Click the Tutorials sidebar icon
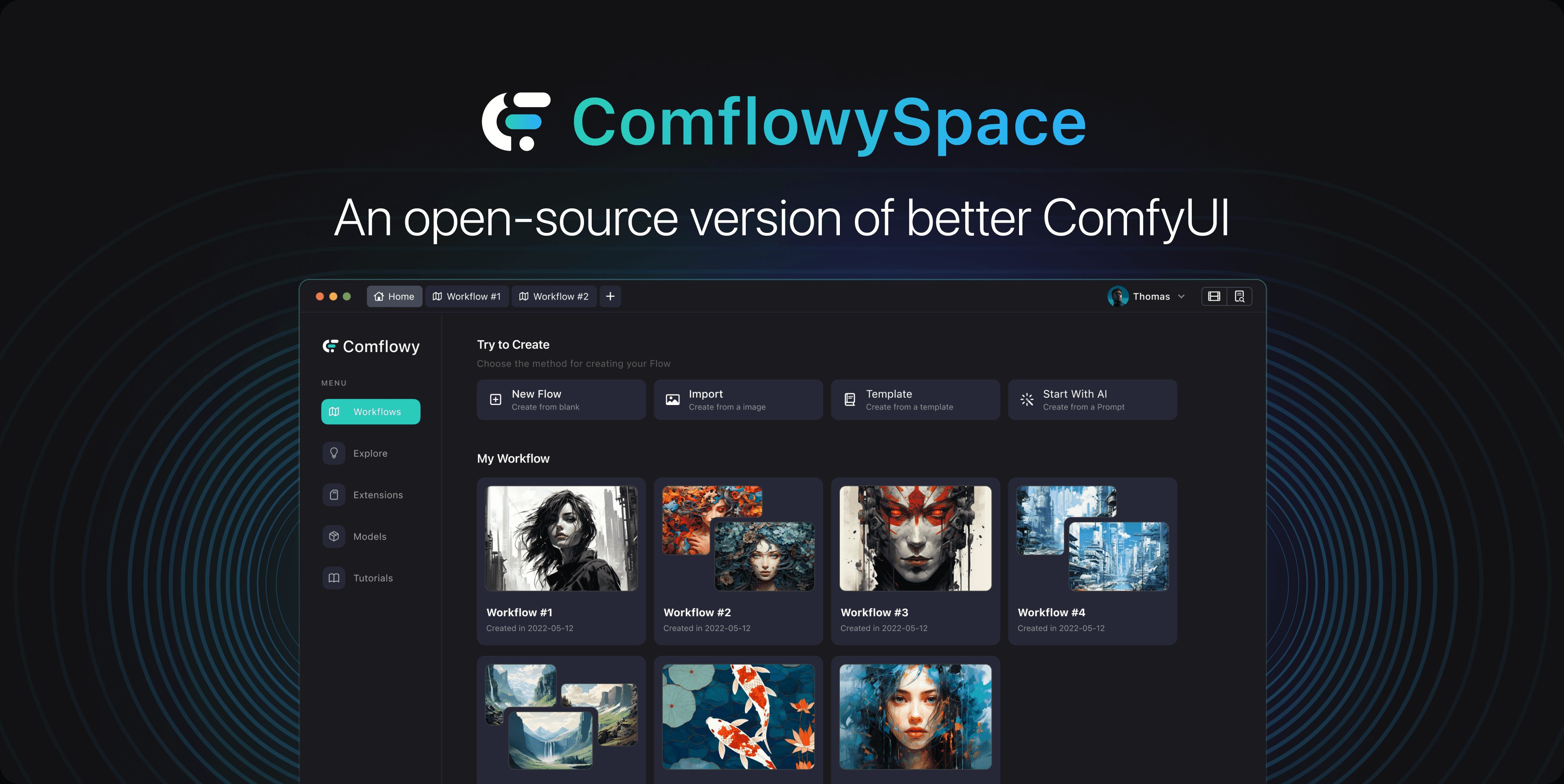The height and width of the screenshot is (784, 1564). [x=335, y=578]
